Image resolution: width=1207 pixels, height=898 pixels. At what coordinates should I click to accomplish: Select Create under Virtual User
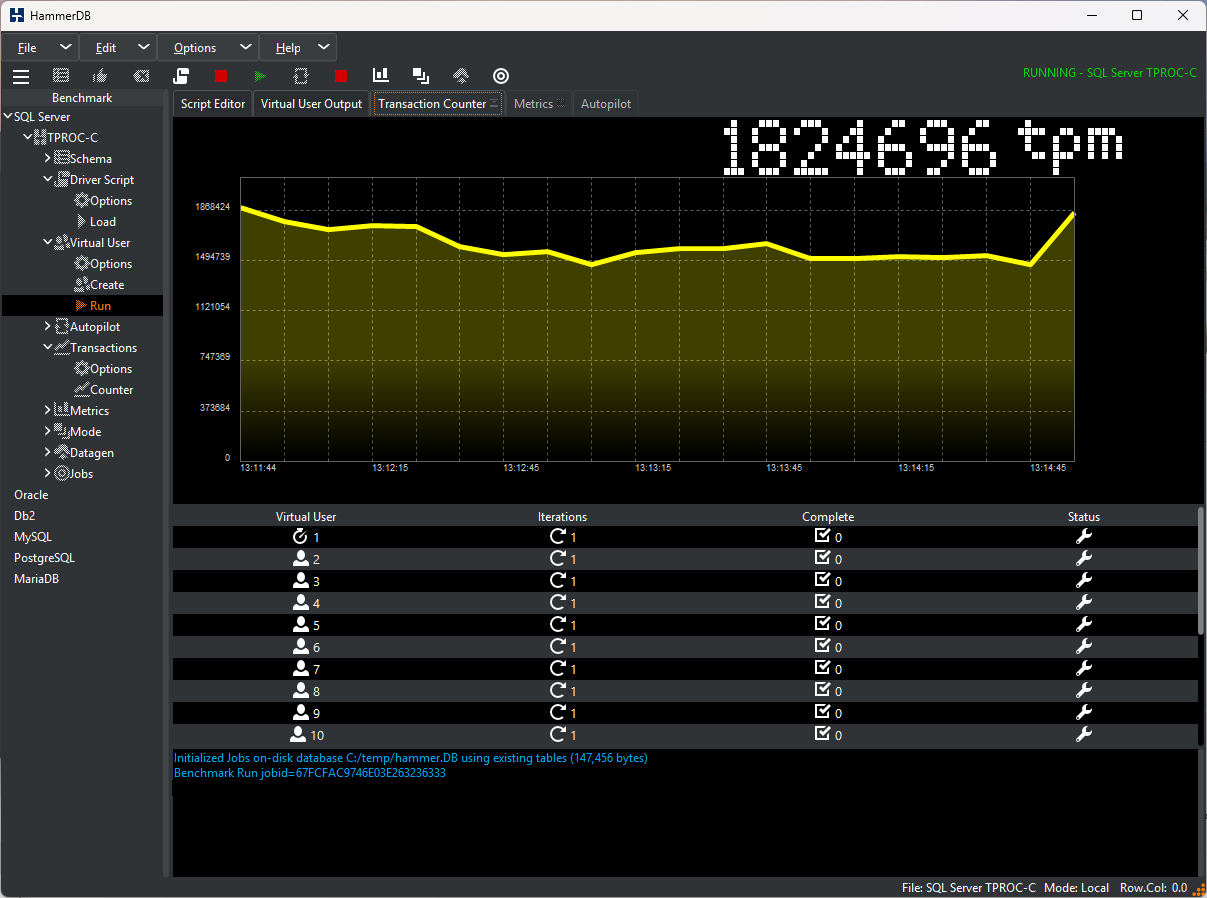pos(107,285)
